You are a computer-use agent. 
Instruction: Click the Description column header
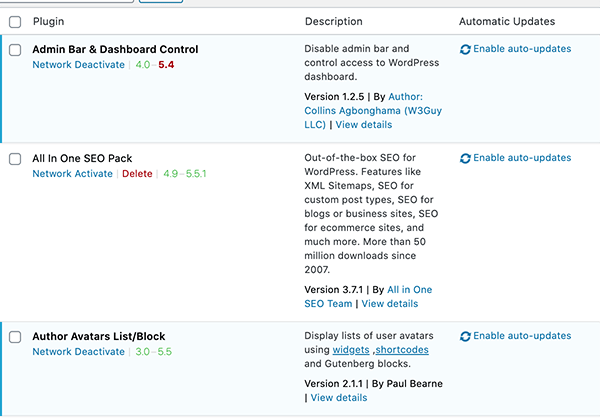pyautogui.click(x=333, y=21)
